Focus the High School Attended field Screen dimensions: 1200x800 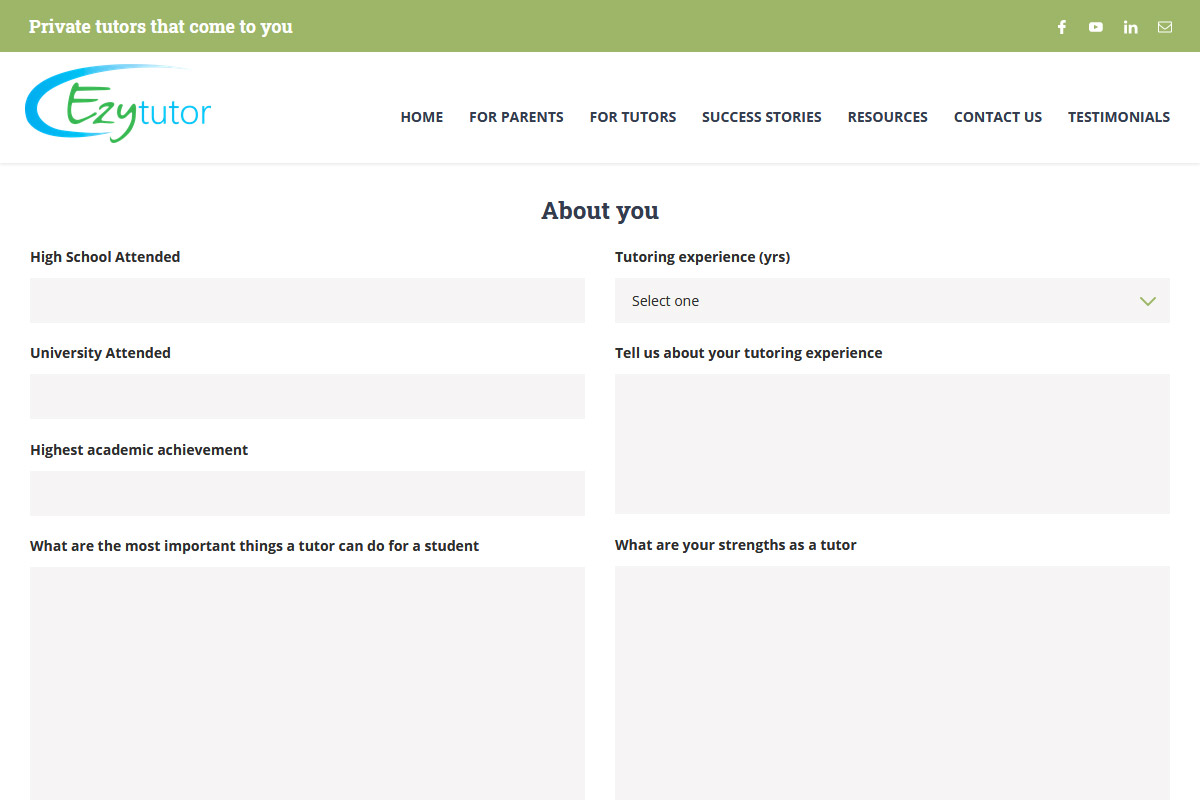pos(307,301)
